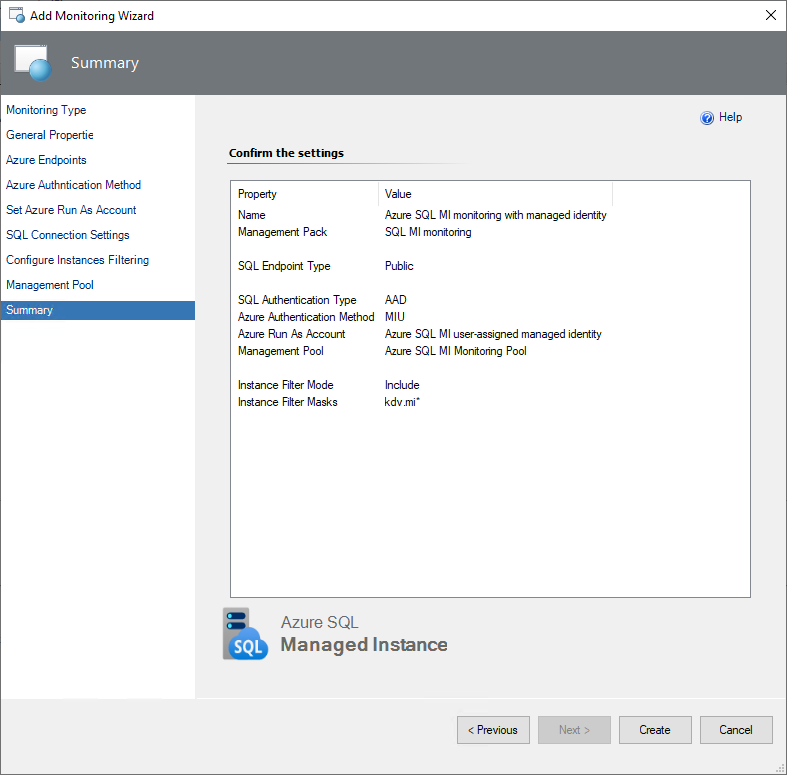
Task: Select the Instance Filter Mode label
Action: pos(286,385)
